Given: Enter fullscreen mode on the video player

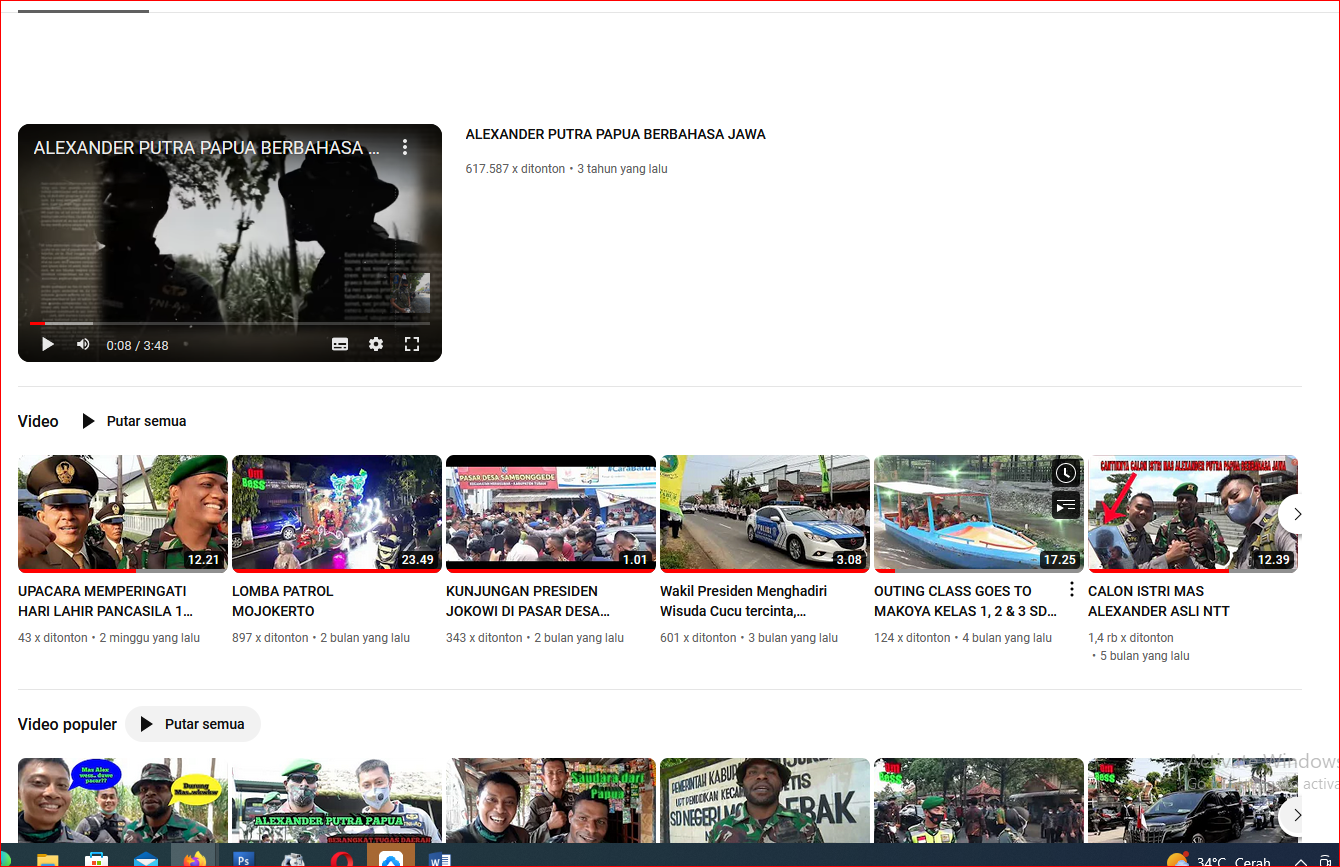Looking at the screenshot, I should pos(411,344).
